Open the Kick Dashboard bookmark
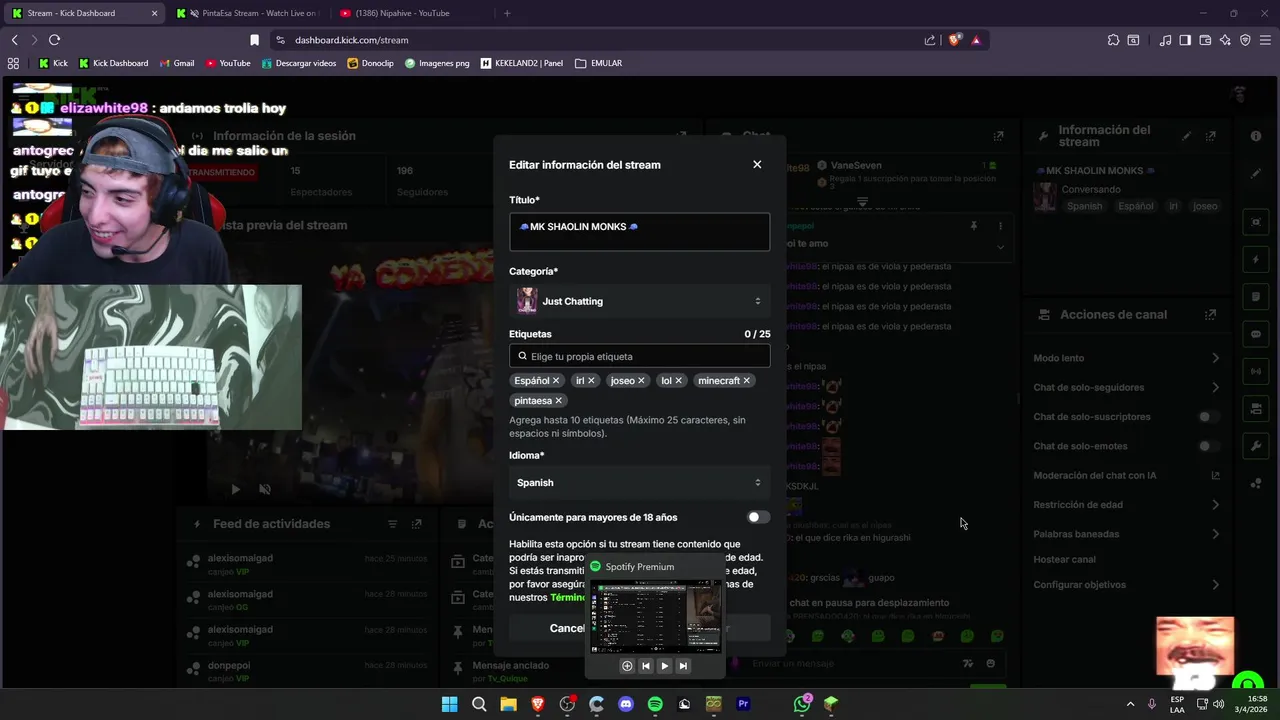The image size is (1280, 720). coord(113,63)
